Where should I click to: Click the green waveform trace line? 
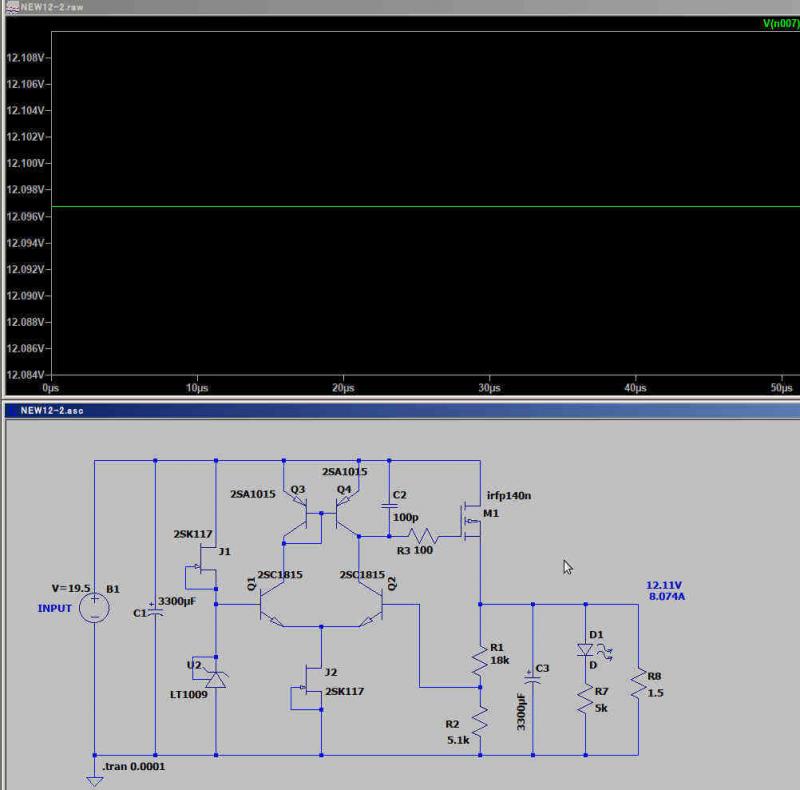click(400, 207)
